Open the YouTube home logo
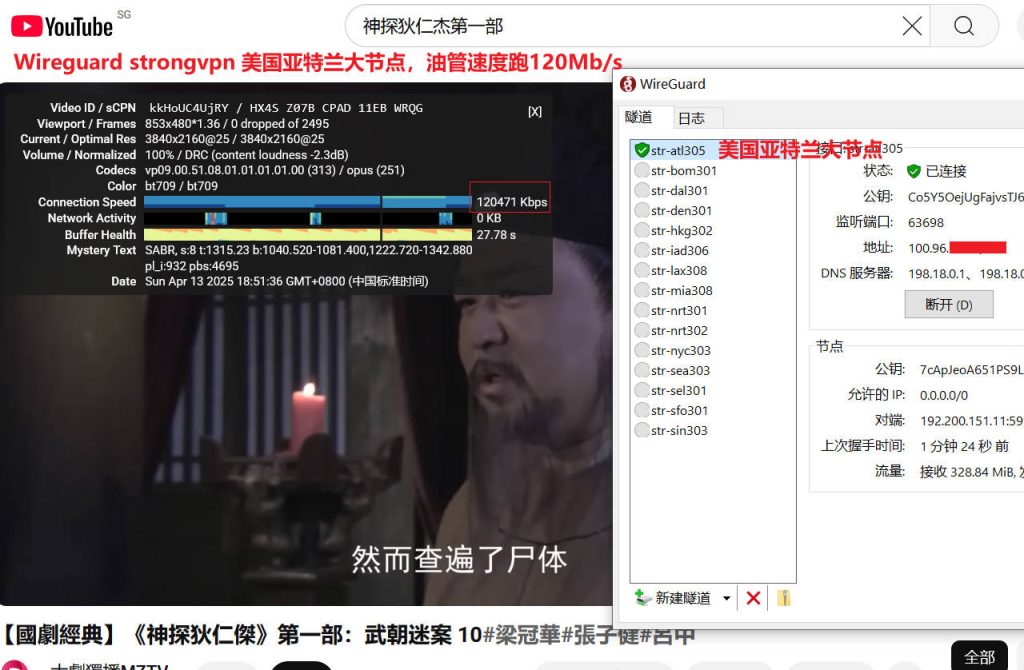Image resolution: width=1024 pixels, height=670 pixels. click(x=62, y=26)
